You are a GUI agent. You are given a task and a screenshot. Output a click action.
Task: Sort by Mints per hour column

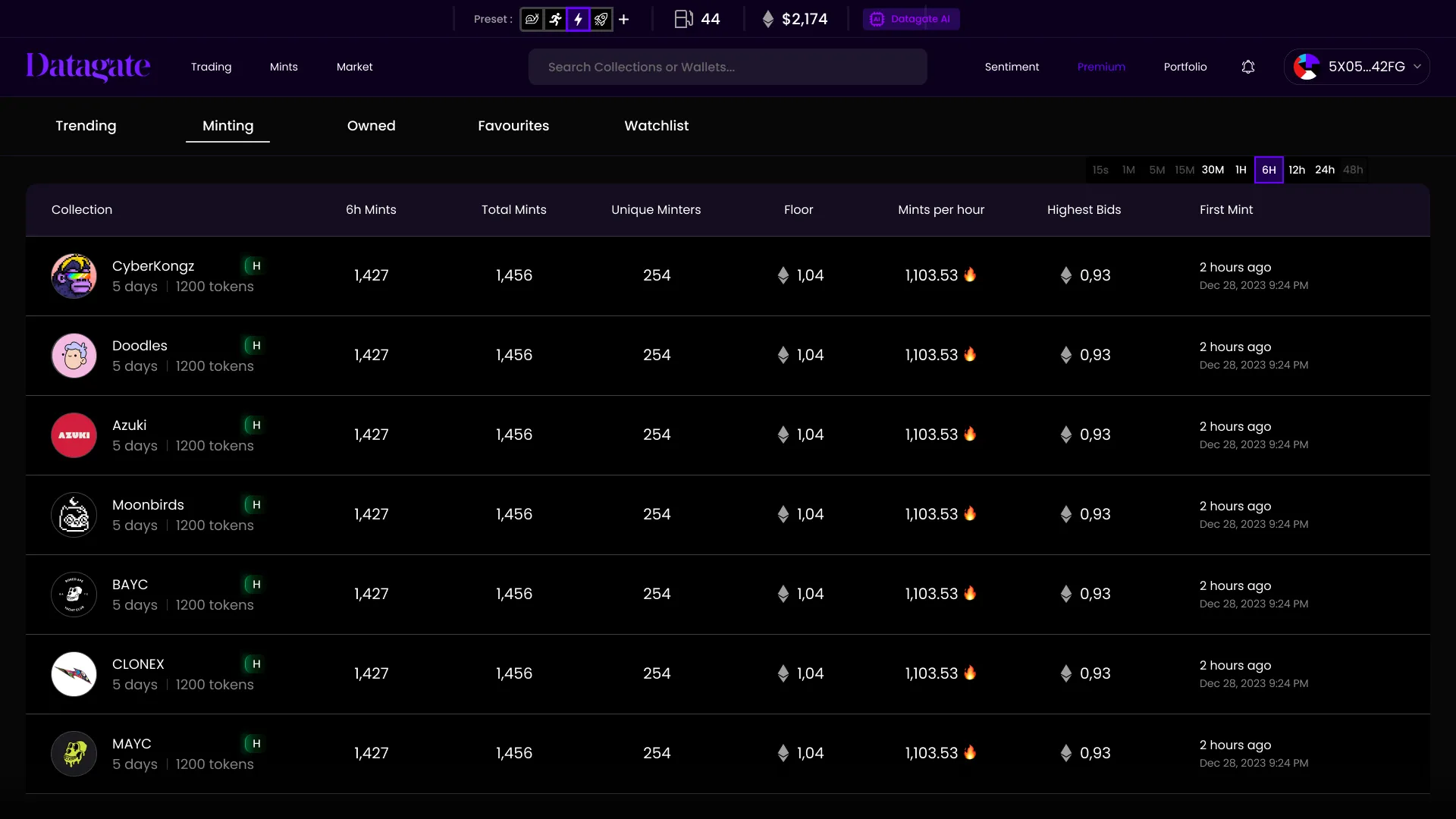pos(941,210)
